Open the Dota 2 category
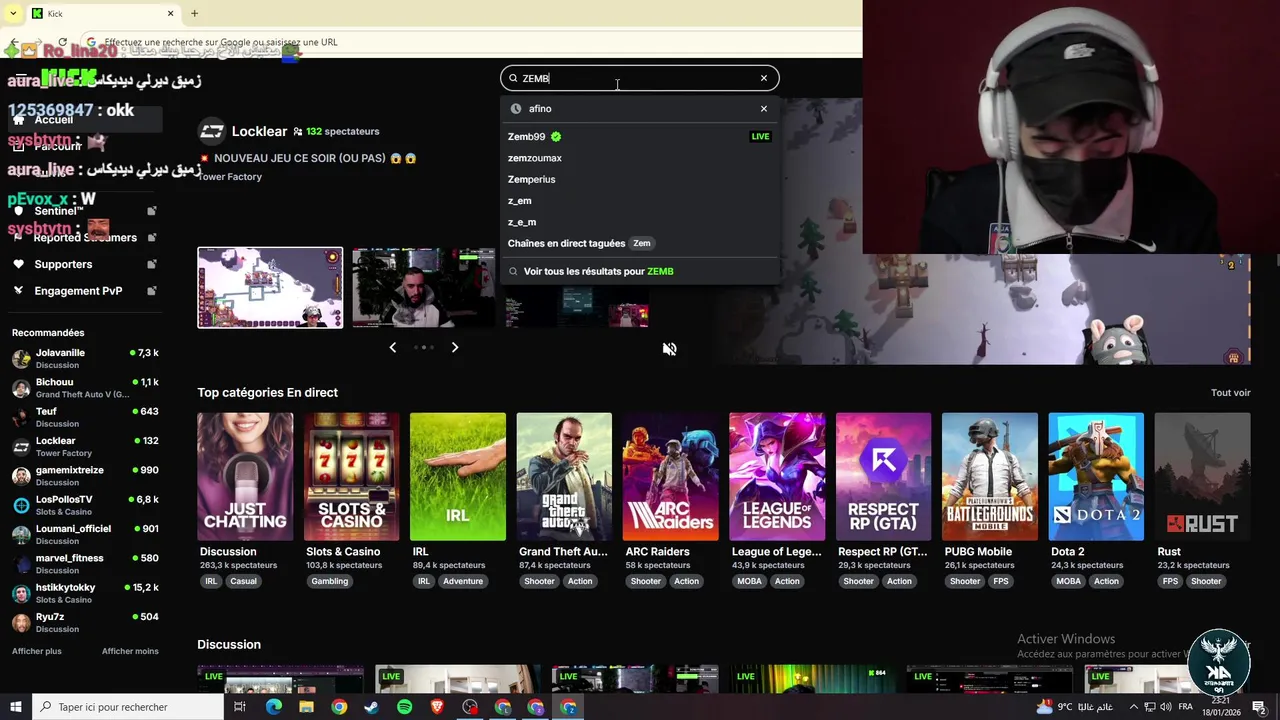This screenshot has height=720, width=1280. click(1096, 477)
